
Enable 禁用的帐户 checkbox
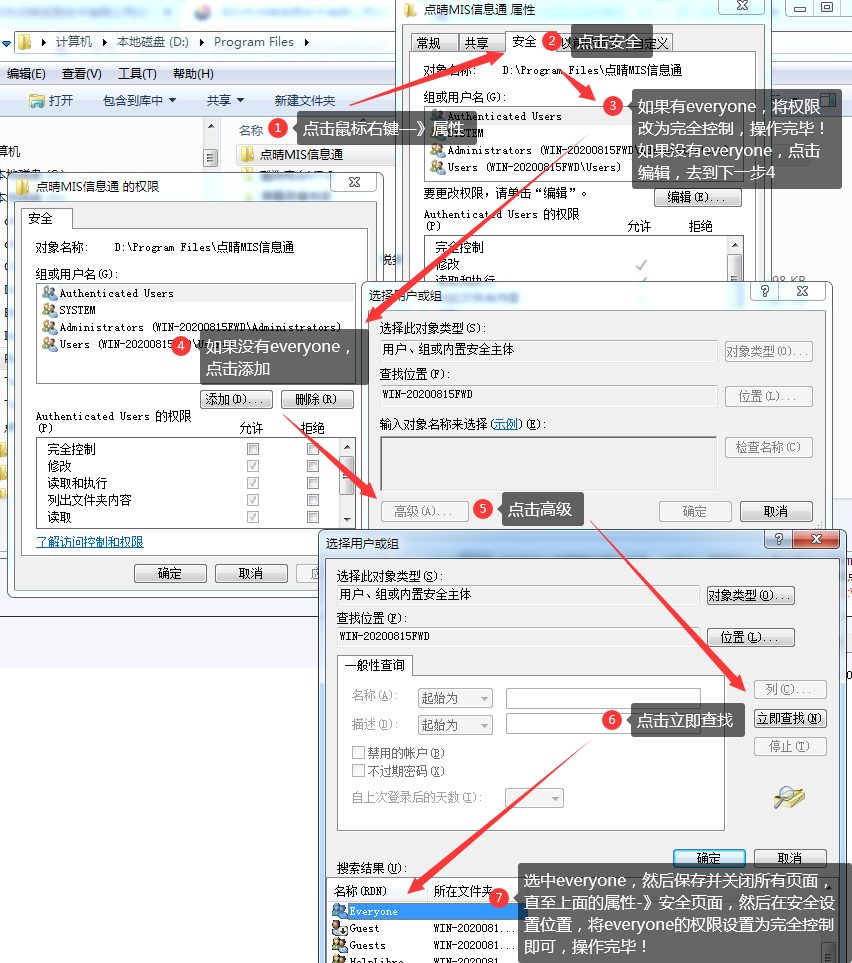[x=358, y=752]
